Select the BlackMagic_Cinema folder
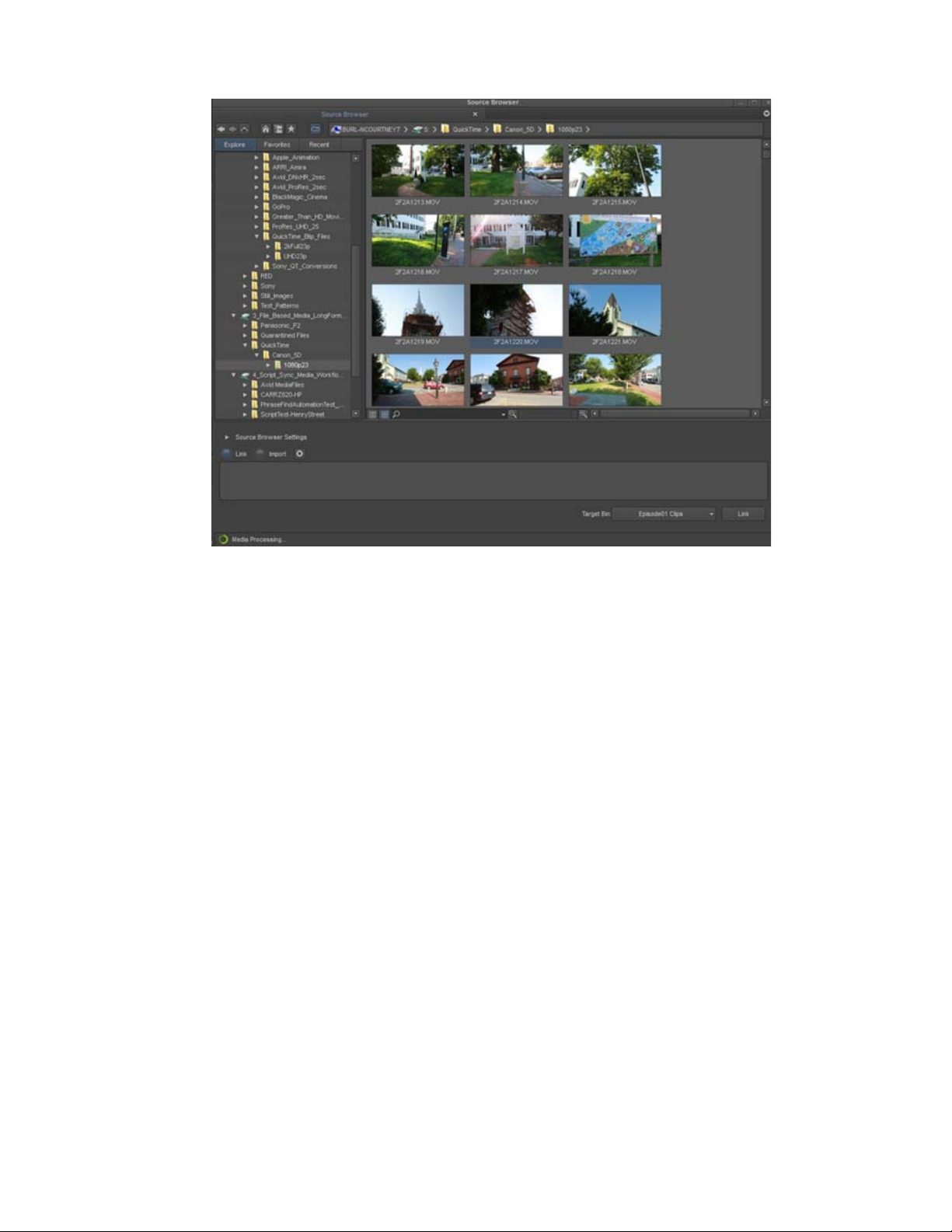The height and width of the screenshot is (1232, 952). pyautogui.click(x=300, y=197)
